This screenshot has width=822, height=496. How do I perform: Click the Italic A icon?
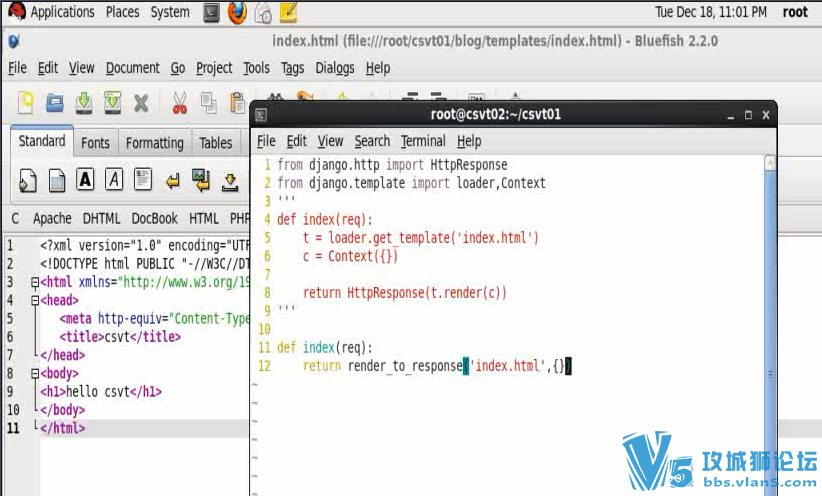[114, 179]
